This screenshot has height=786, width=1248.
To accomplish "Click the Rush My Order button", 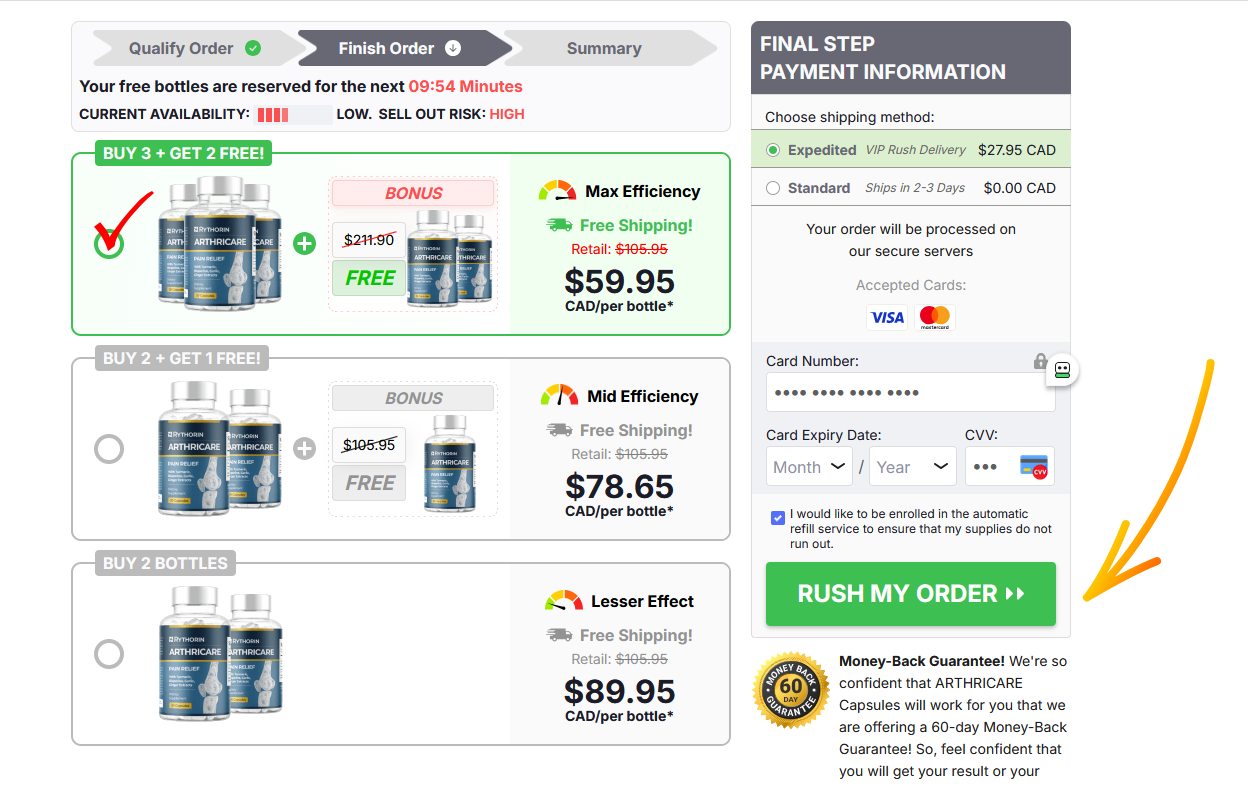I will coord(910,594).
